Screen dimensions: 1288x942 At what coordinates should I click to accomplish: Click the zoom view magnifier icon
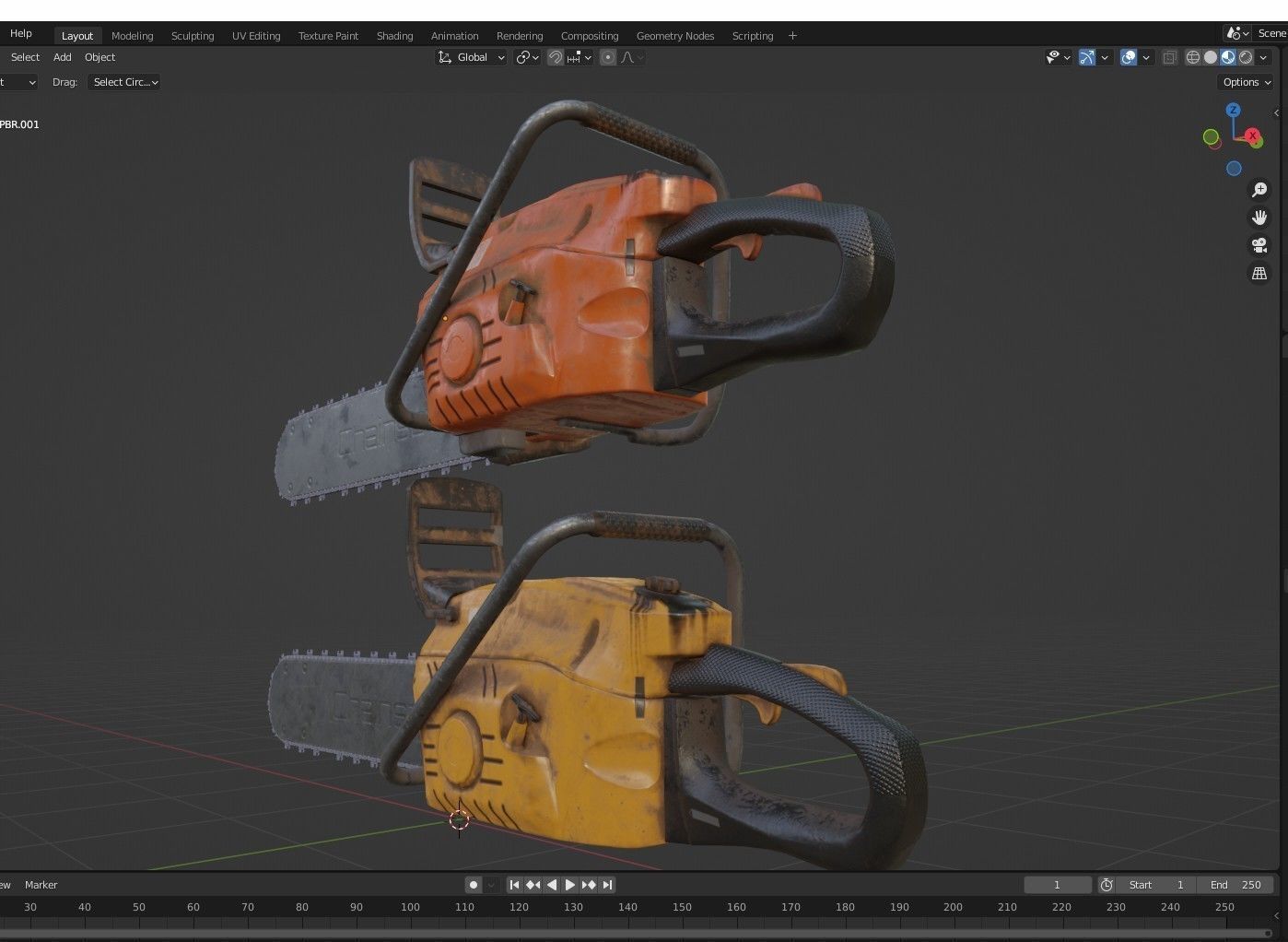(x=1259, y=190)
